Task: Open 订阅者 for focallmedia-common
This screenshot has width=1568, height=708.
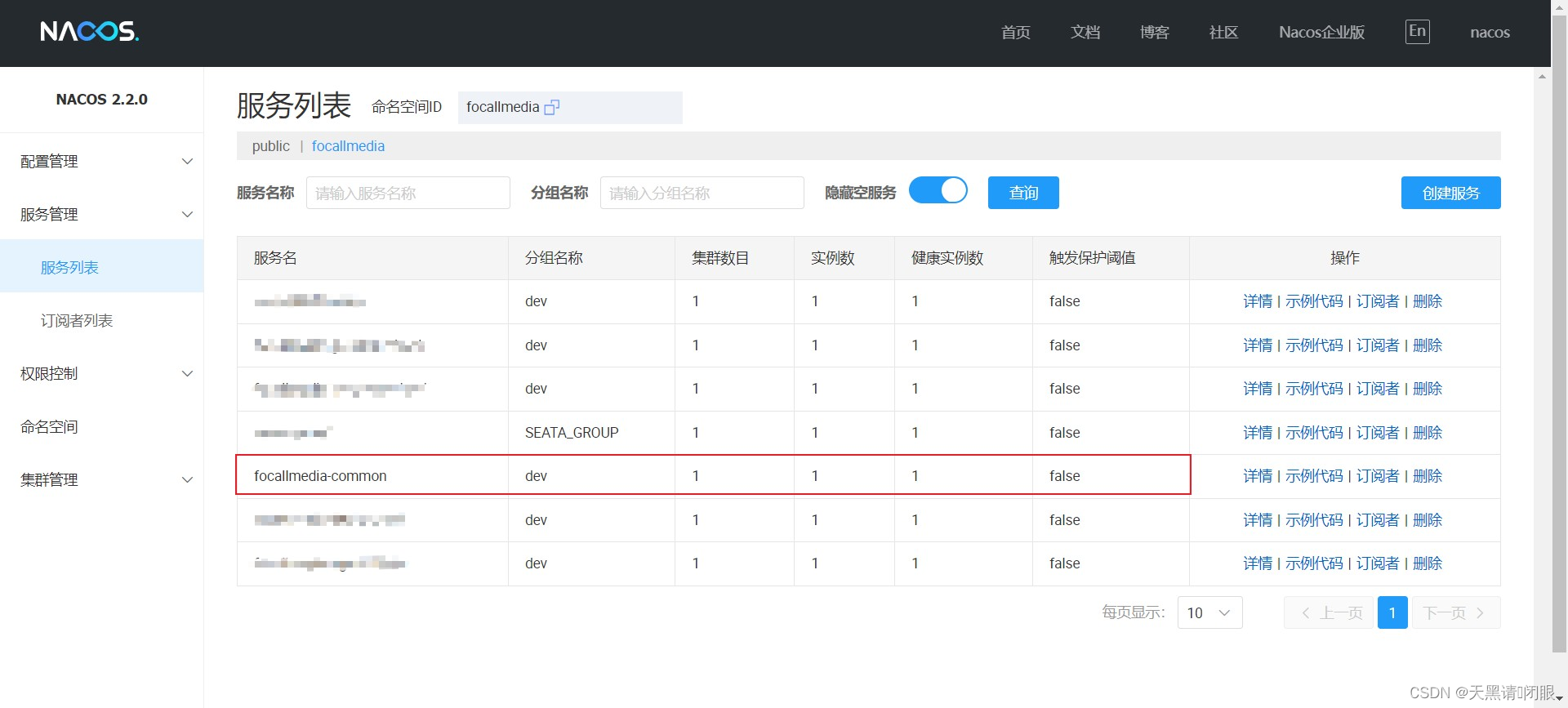Action: [1378, 476]
